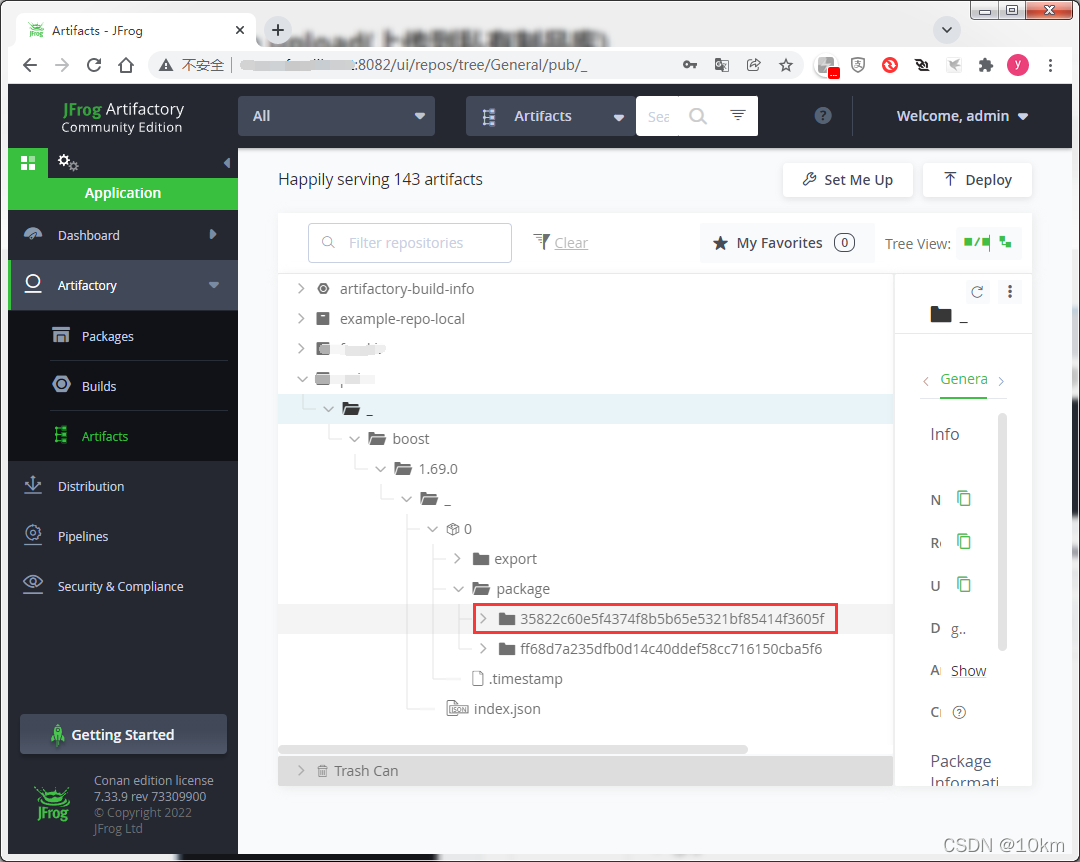Viewport: 1080px width, 862px height.
Task: Switch to simple tree view mode
Action: 1006,243
